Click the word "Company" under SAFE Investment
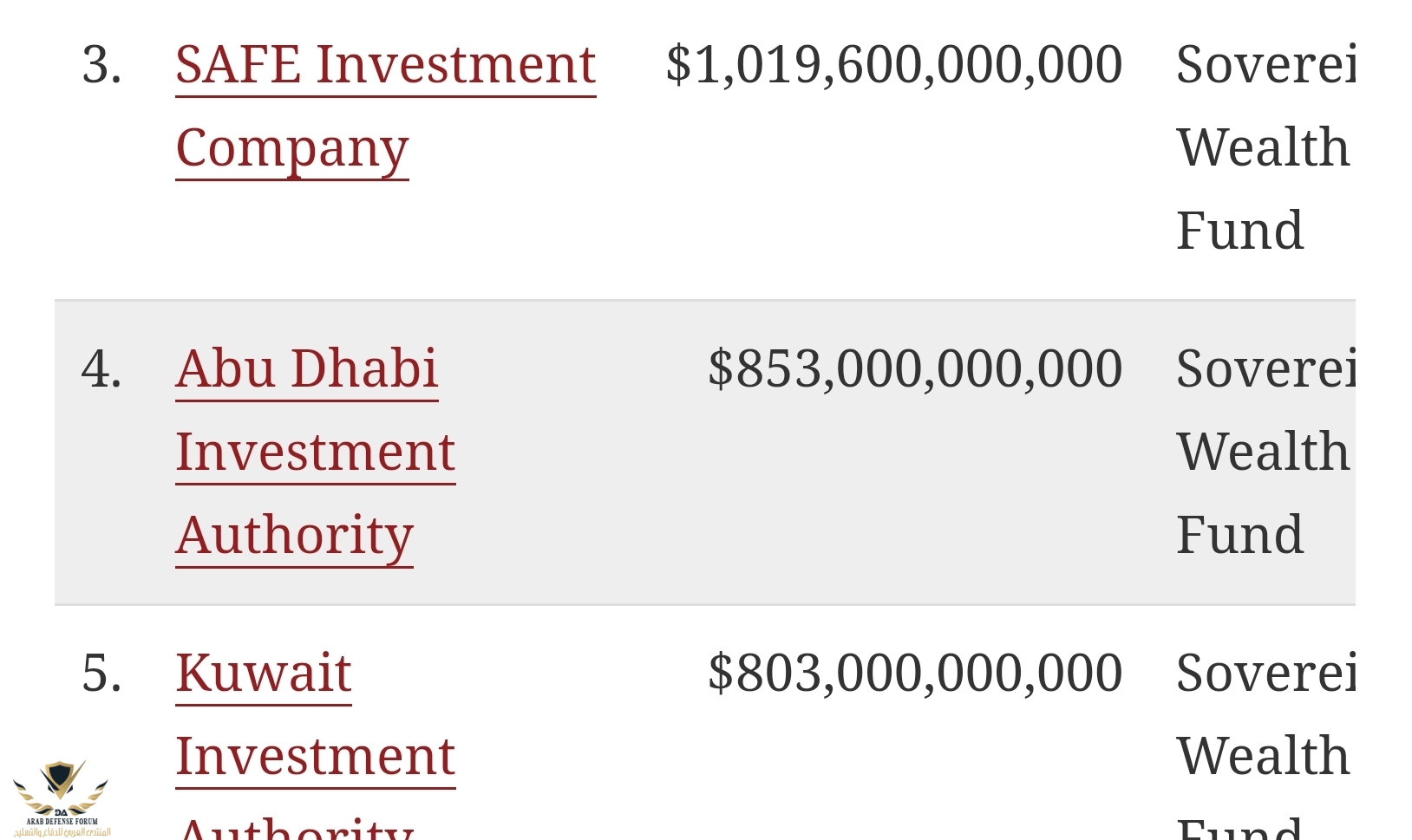1412x840 pixels. click(291, 149)
